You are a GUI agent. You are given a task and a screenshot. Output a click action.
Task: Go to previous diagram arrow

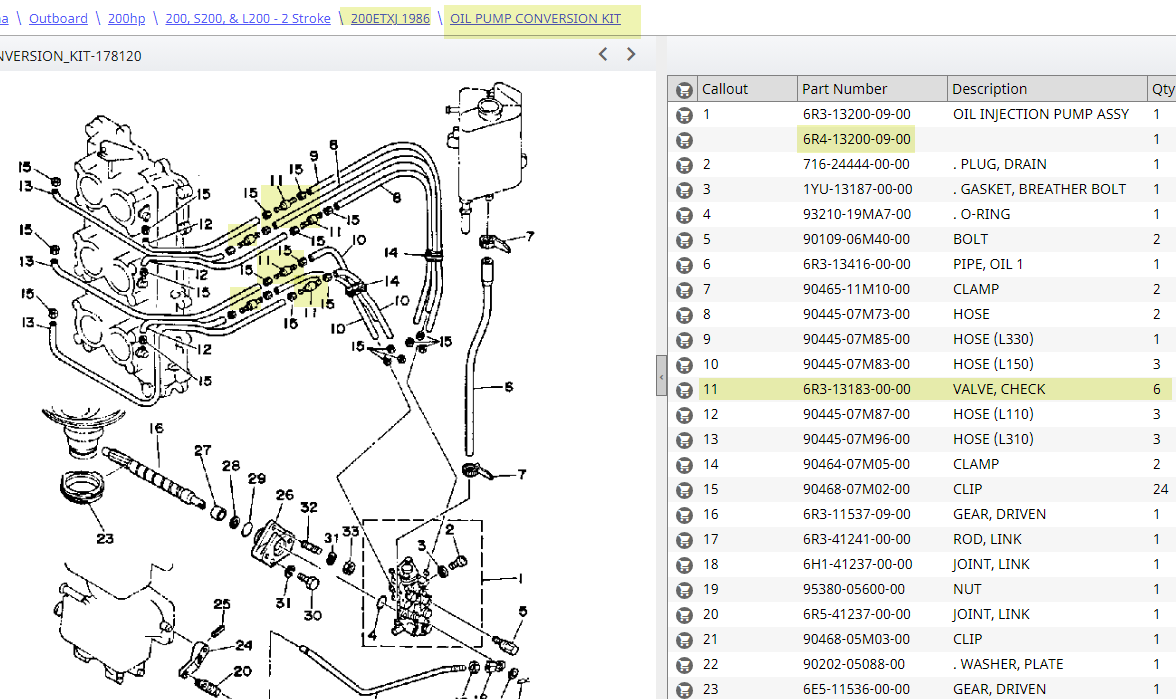603,54
